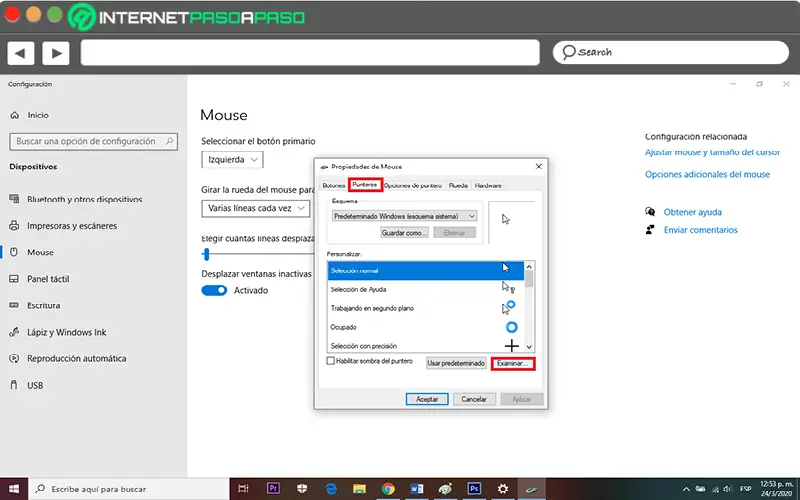Click the Search field at top right
This screenshot has height=500, width=800.
[x=671, y=53]
